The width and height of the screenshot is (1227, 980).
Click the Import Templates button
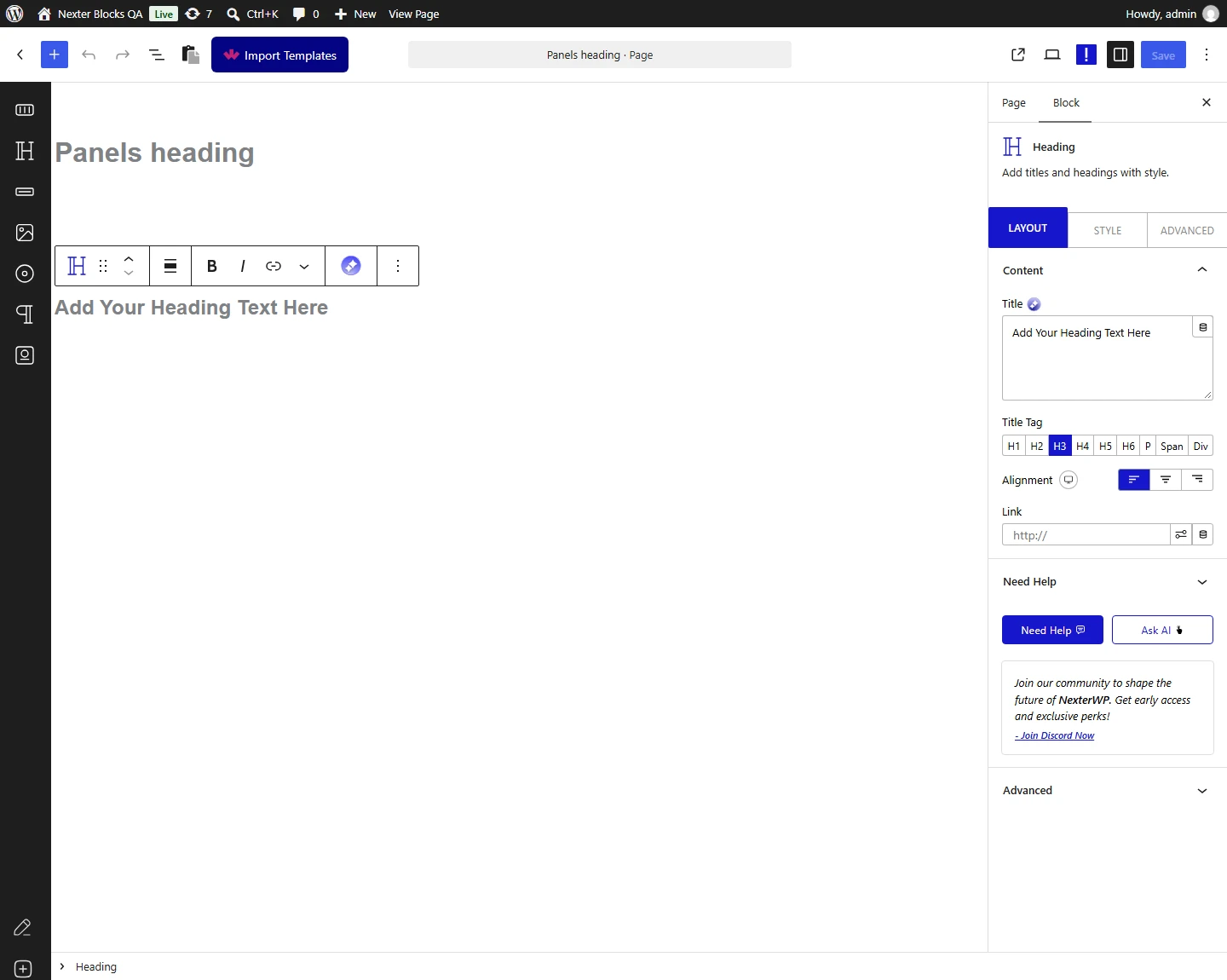click(x=279, y=55)
